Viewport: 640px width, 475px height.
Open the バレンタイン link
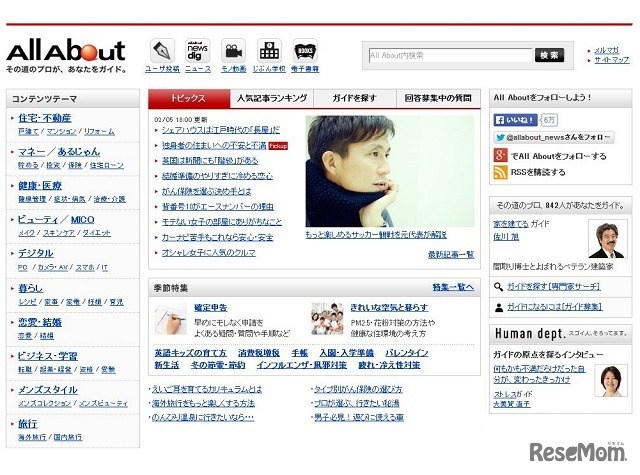pos(407,353)
